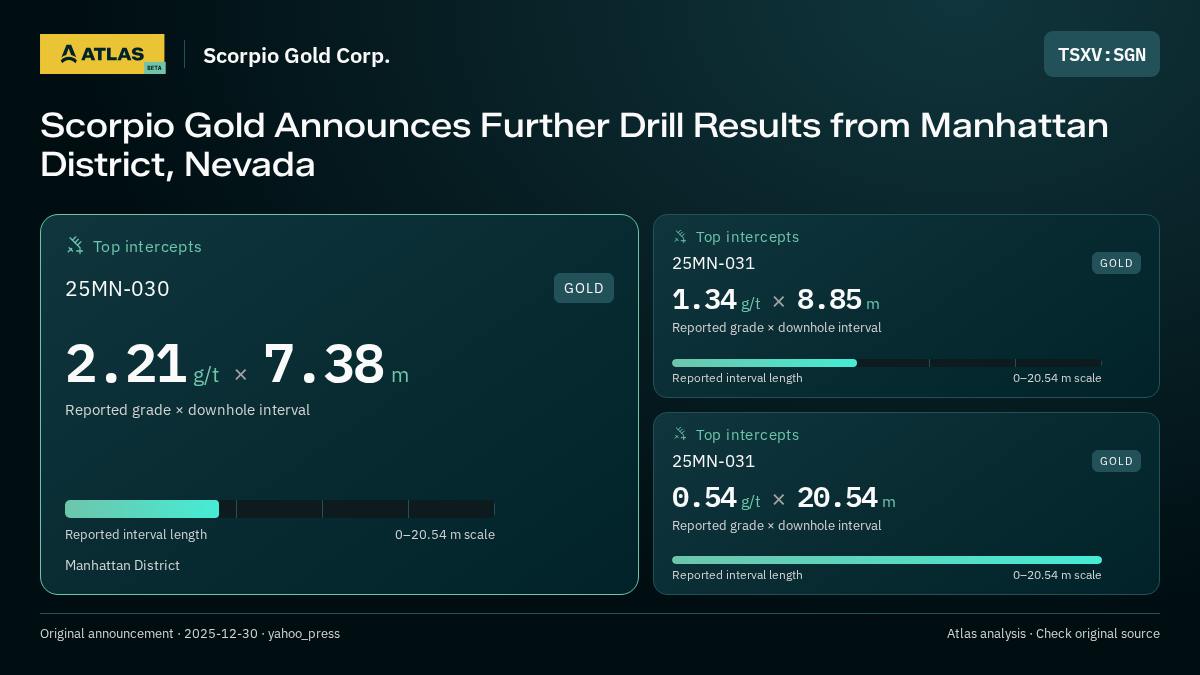Click the drill icon in the 25MN-030 card
Viewport: 1200px width, 675px height.
(75, 245)
